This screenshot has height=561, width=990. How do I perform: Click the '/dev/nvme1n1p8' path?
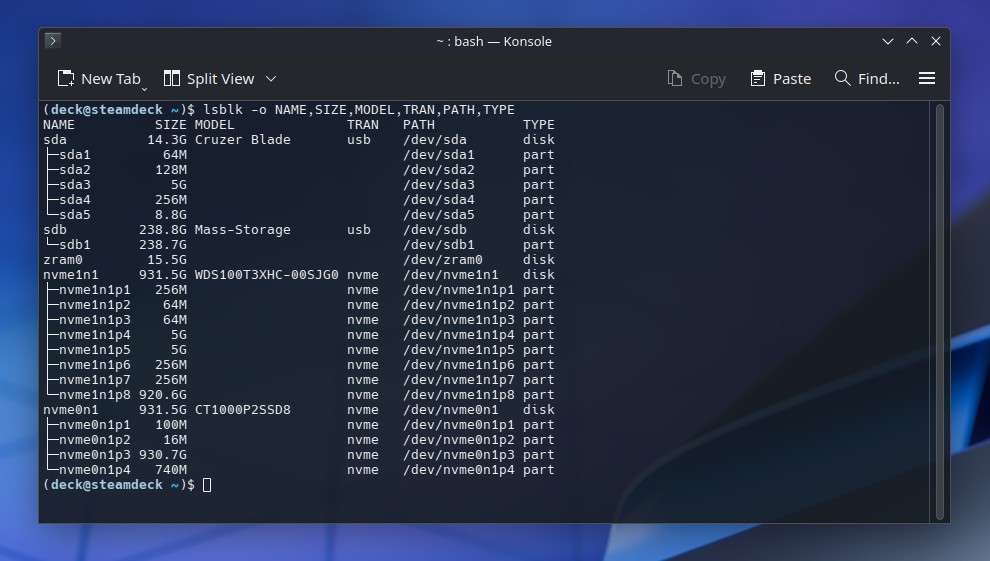[459, 395]
